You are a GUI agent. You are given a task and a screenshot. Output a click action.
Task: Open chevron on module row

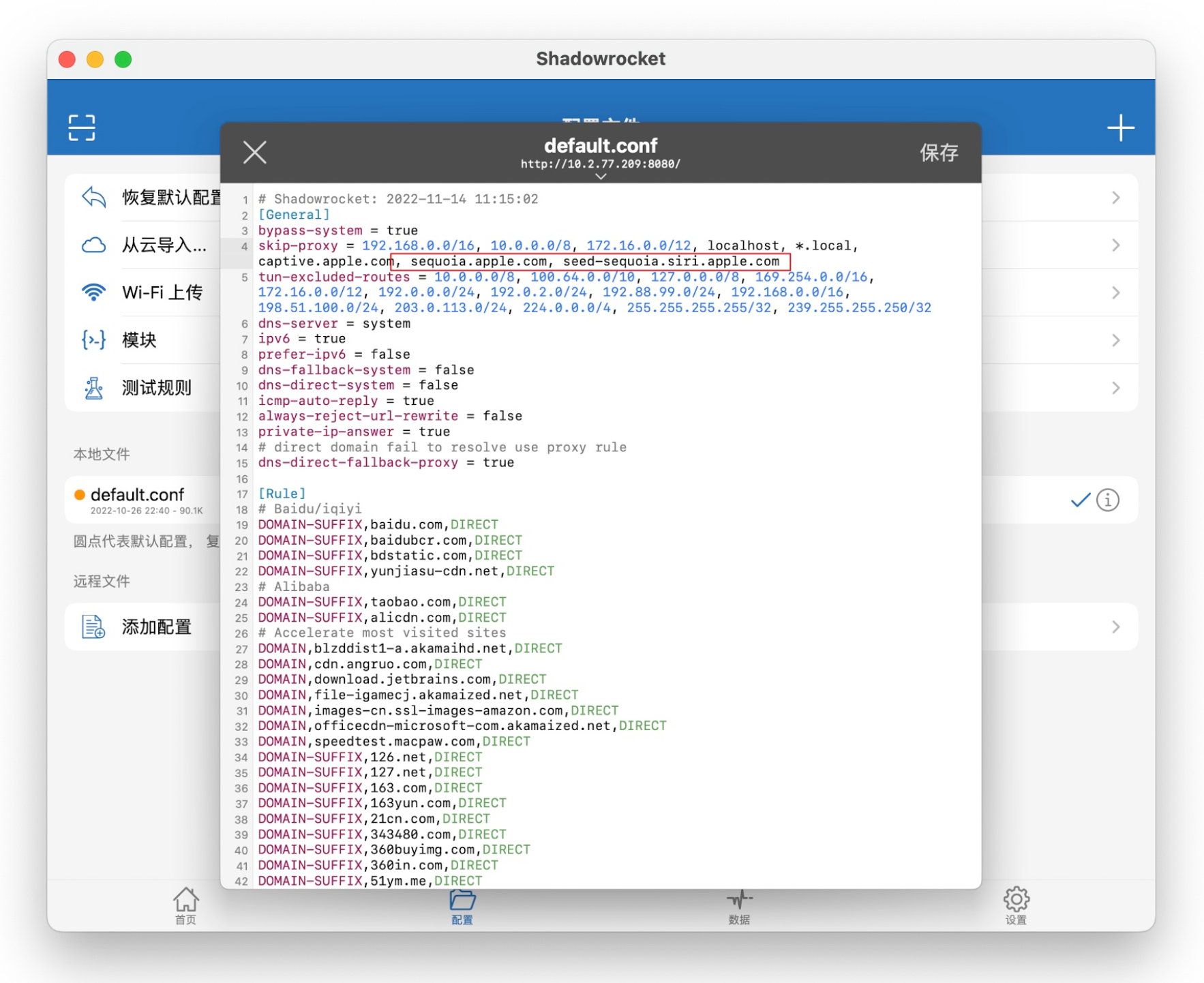tap(1116, 339)
